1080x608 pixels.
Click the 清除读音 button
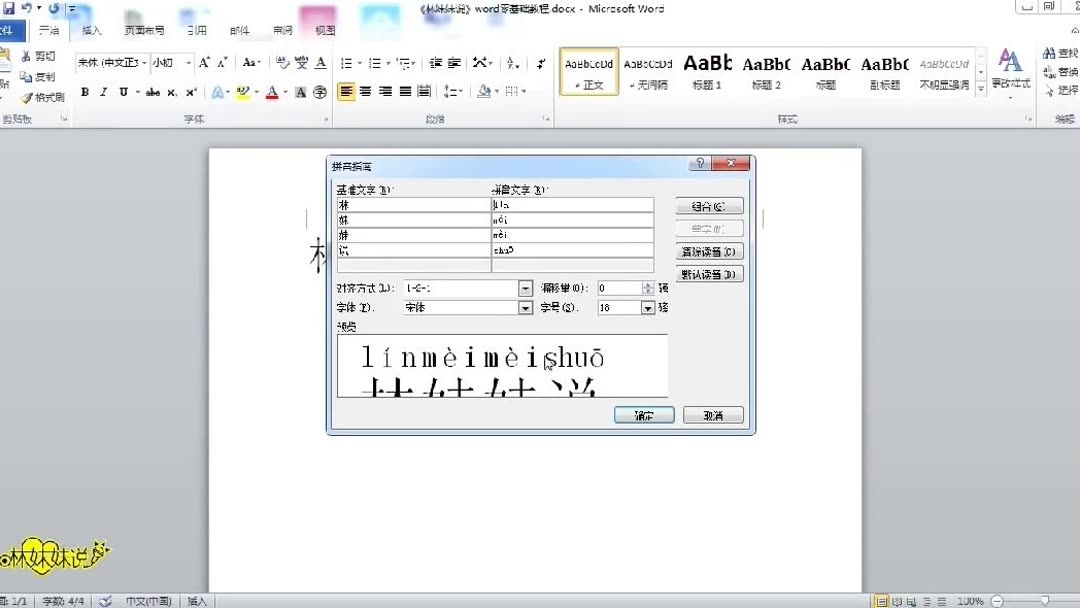[709, 251]
